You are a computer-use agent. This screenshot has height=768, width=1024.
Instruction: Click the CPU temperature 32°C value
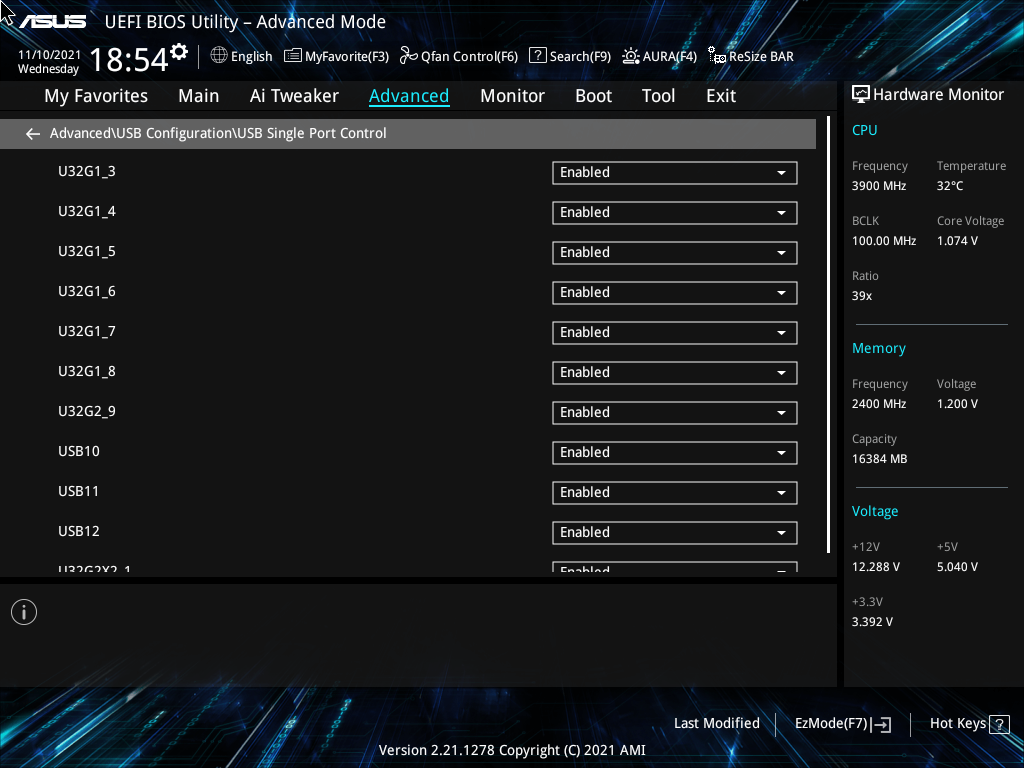click(950, 186)
